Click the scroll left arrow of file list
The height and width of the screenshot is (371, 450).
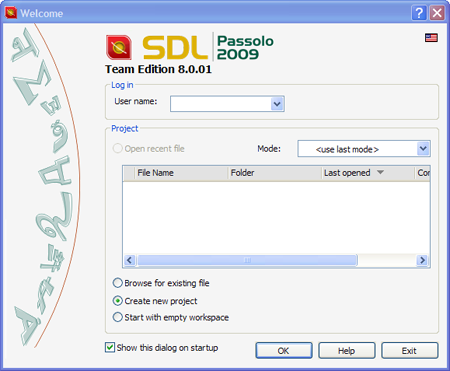pos(130,260)
